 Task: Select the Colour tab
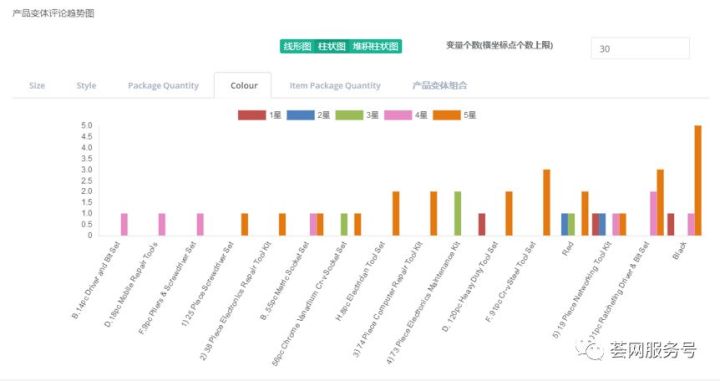point(244,85)
